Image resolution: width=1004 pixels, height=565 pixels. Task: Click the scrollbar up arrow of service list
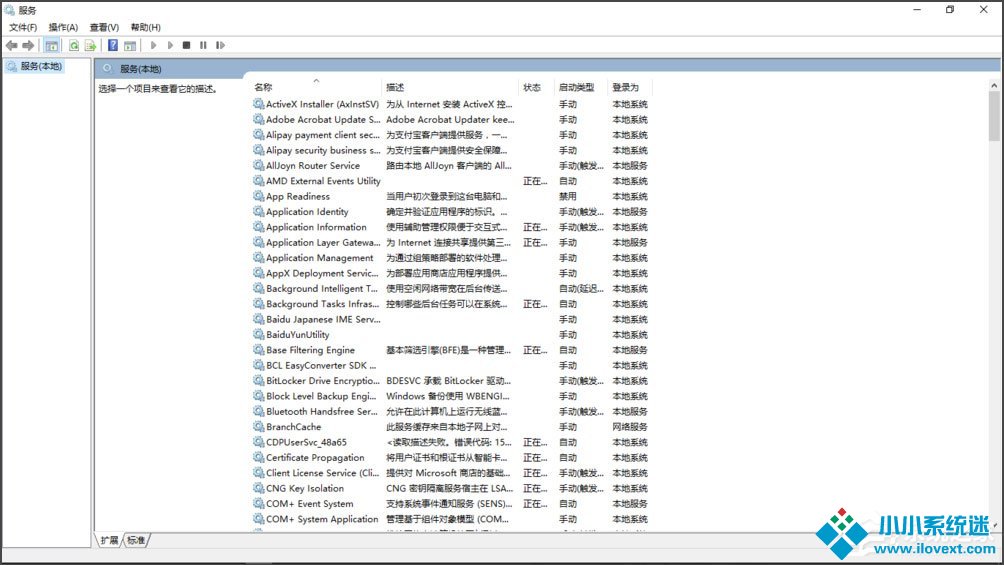coord(994,85)
